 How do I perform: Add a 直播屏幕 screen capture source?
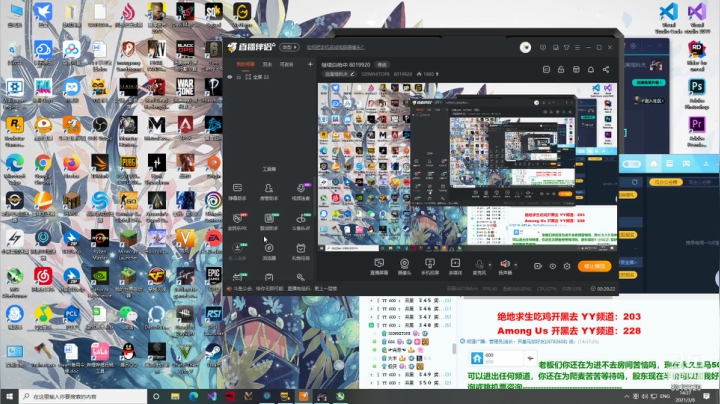(379, 266)
